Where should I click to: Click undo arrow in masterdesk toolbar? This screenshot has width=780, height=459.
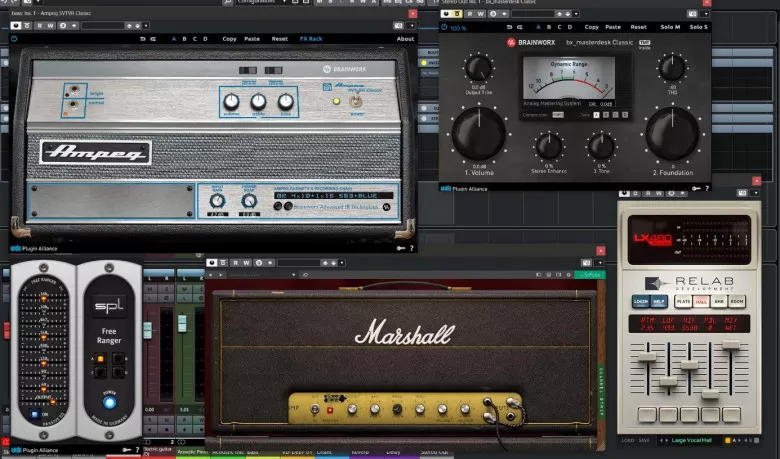coord(509,27)
